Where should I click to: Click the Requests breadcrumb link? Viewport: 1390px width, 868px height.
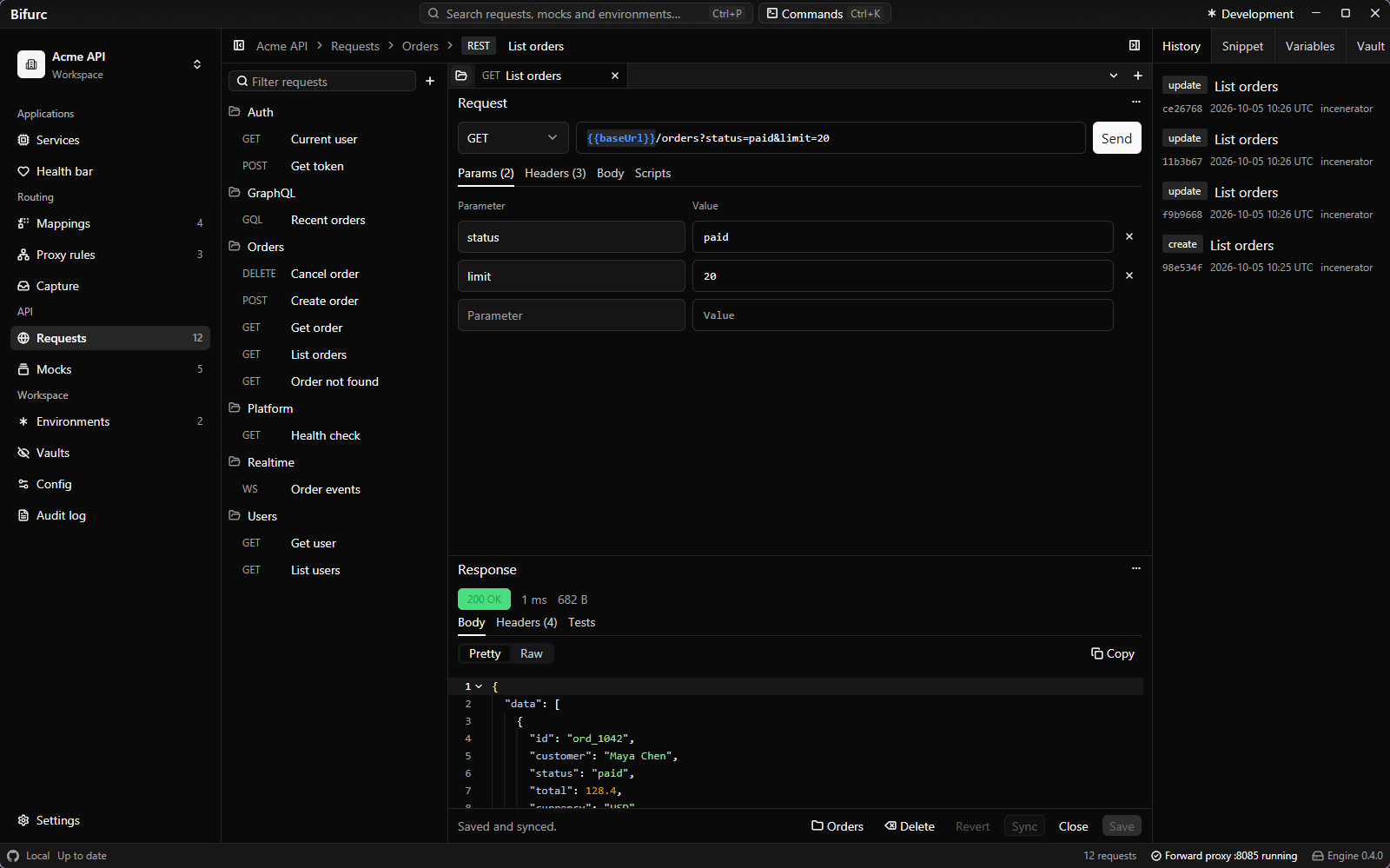(x=355, y=46)
